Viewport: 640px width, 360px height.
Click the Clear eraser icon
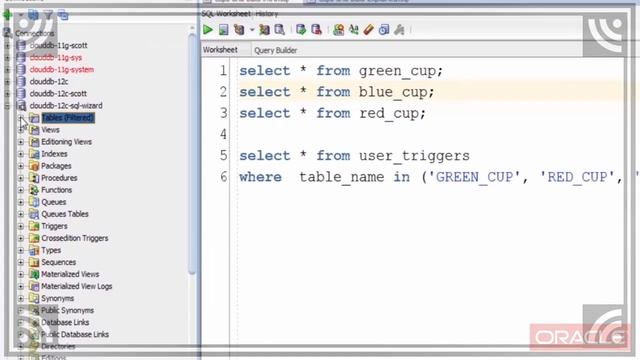pyautogui.click(x=369, y=29)
